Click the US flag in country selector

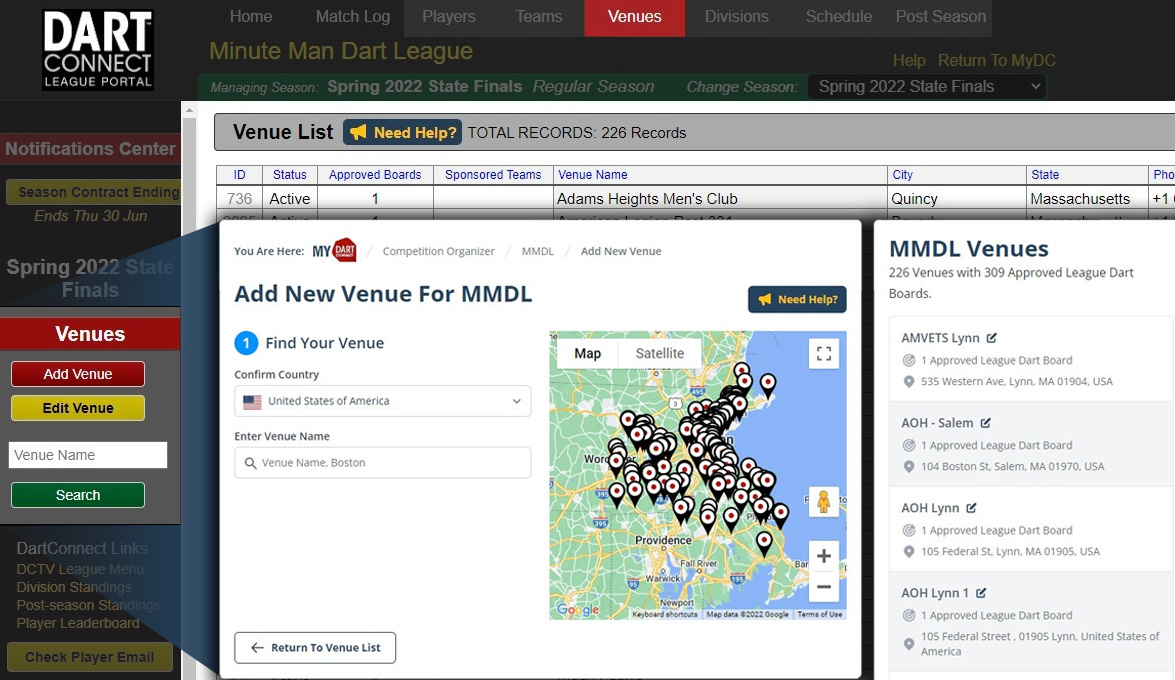tap(253, 402)
